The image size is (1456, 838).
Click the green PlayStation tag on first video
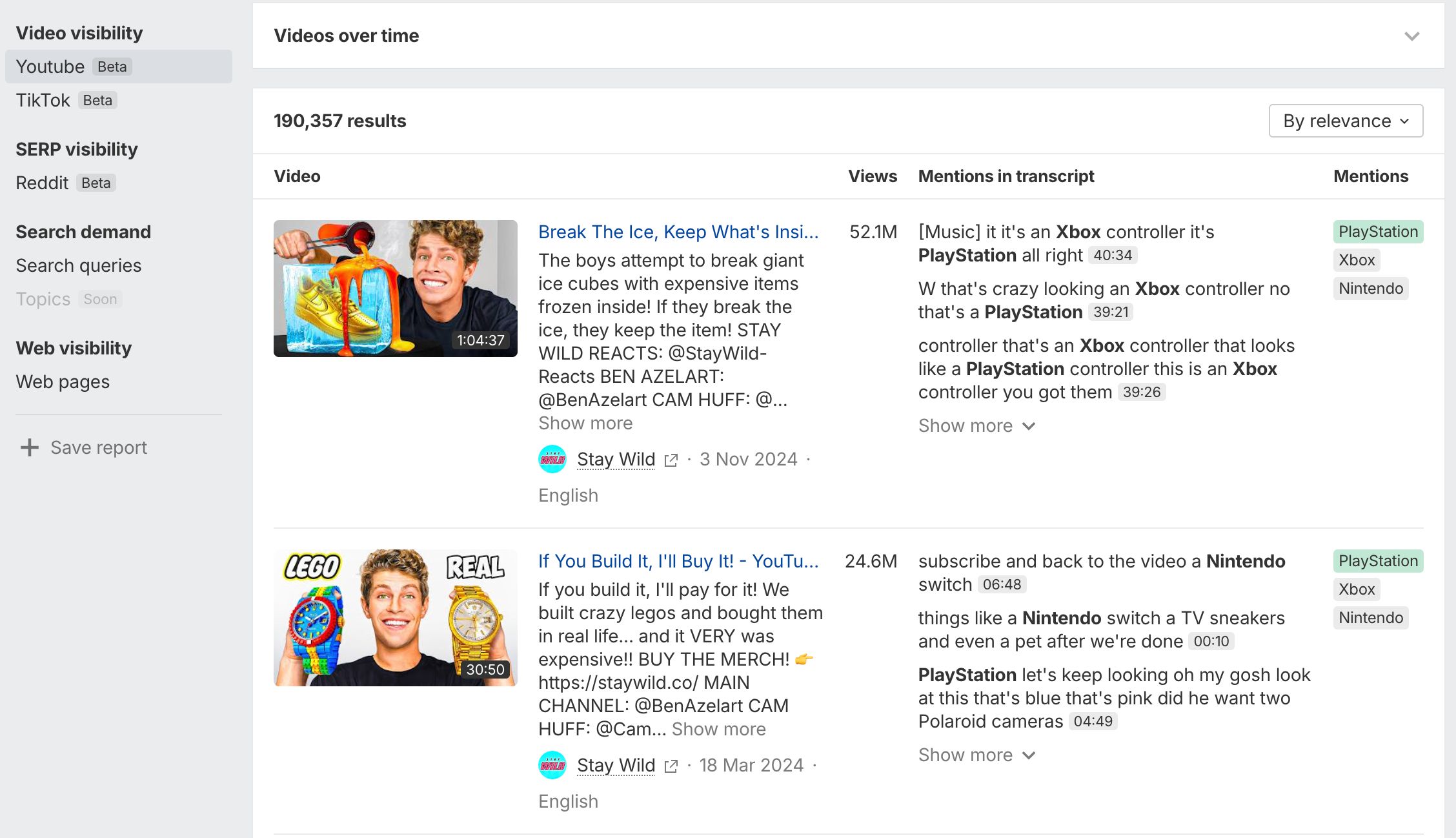point(1378,232)
